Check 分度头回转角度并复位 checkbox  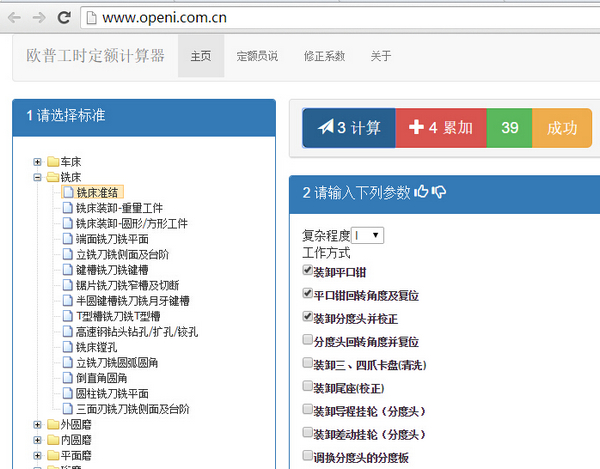pos(307,340)
